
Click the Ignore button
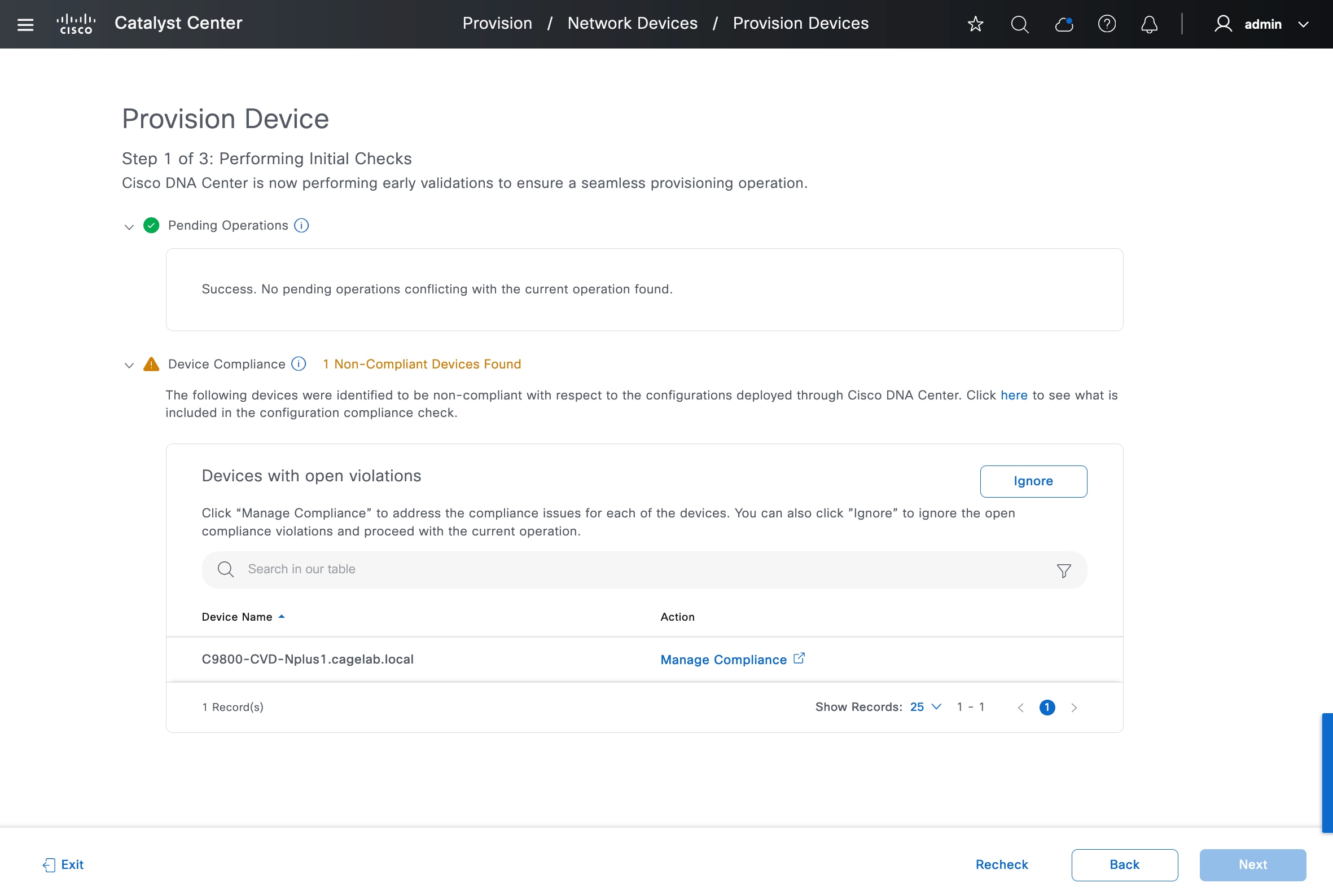[x=1033, y=481]
